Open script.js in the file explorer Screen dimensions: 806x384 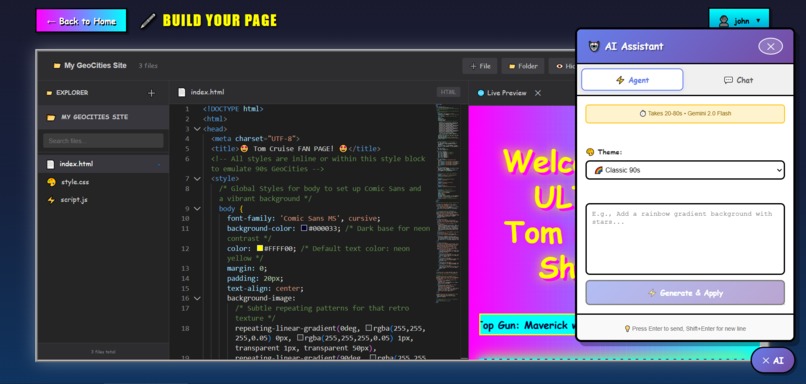coord(103,200)
